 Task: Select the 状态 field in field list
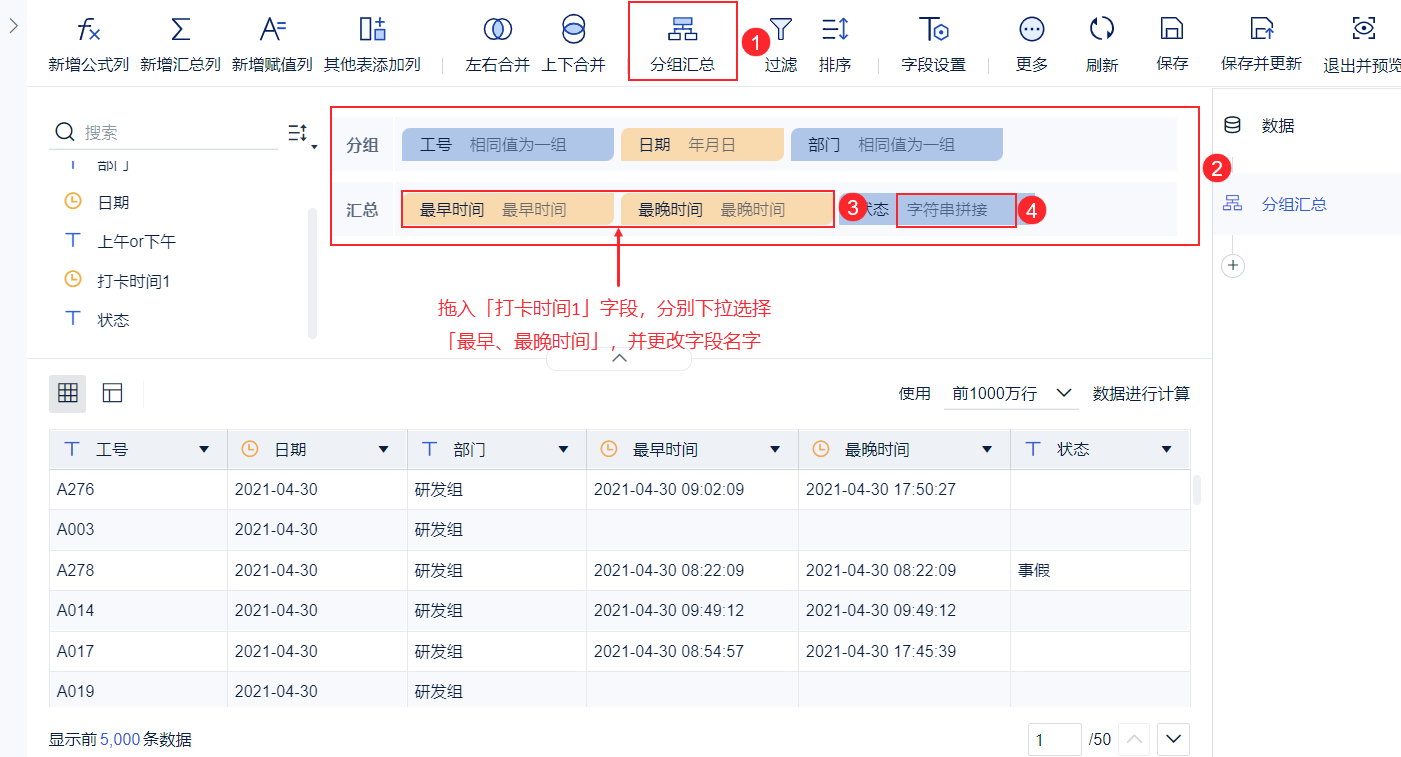click(x=113, y=320)
